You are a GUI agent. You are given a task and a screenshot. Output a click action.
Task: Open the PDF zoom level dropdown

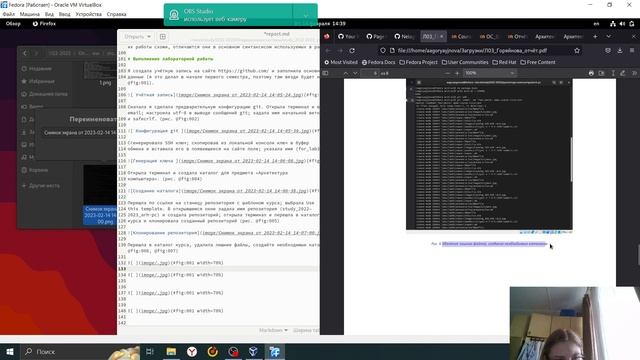pyautogui.click(x=490, y=73)
